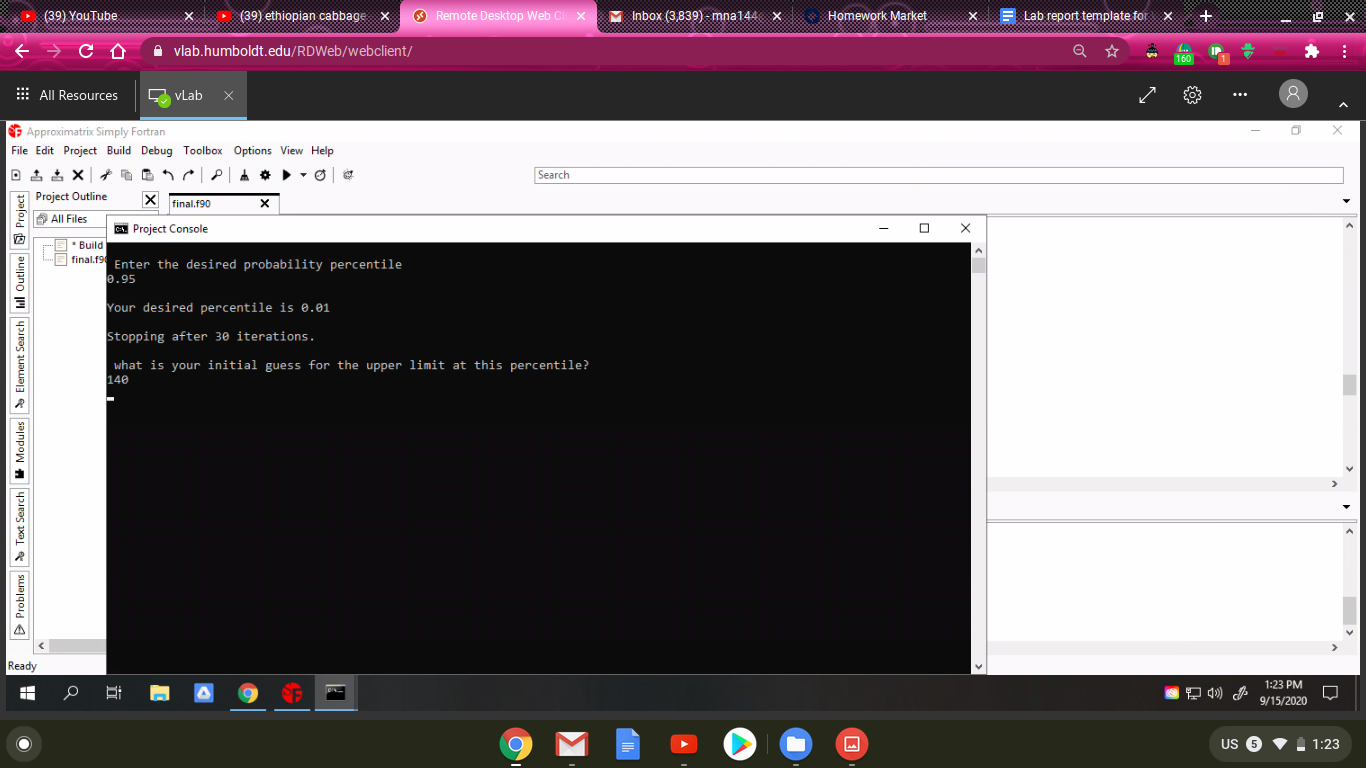Close the final.f90 editor tab
This screenshot has height=768, width=1366.
click(x=264, y=204)
